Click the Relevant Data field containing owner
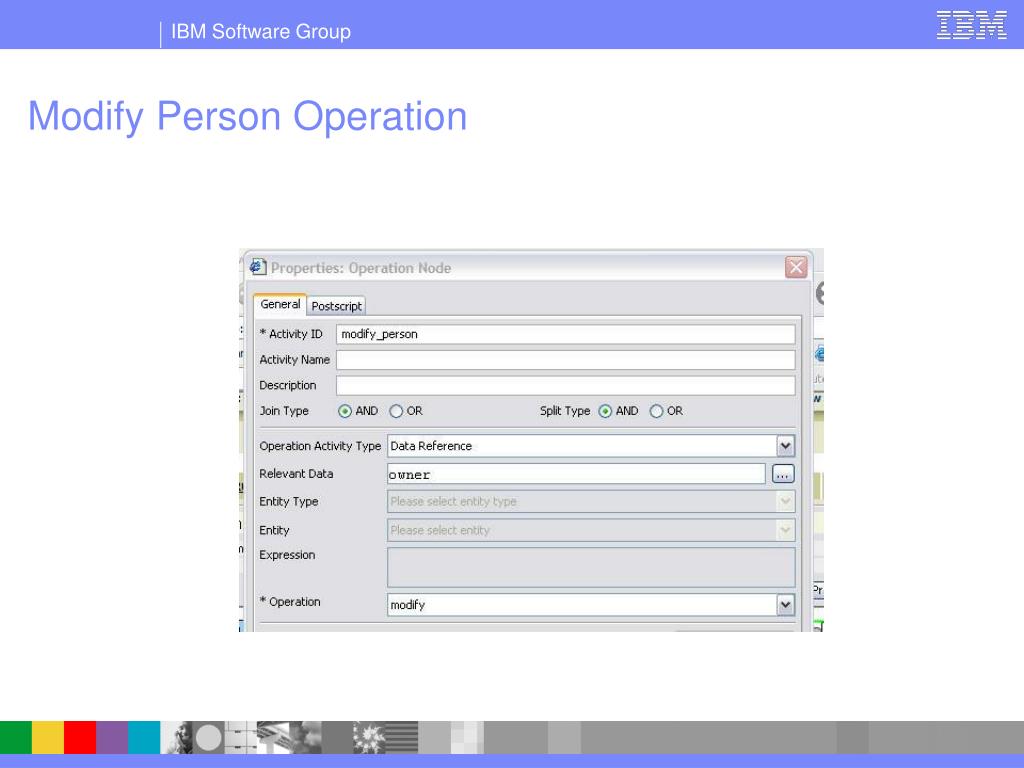The width and height of the screenshot is (1024, 768). (576, 474)
